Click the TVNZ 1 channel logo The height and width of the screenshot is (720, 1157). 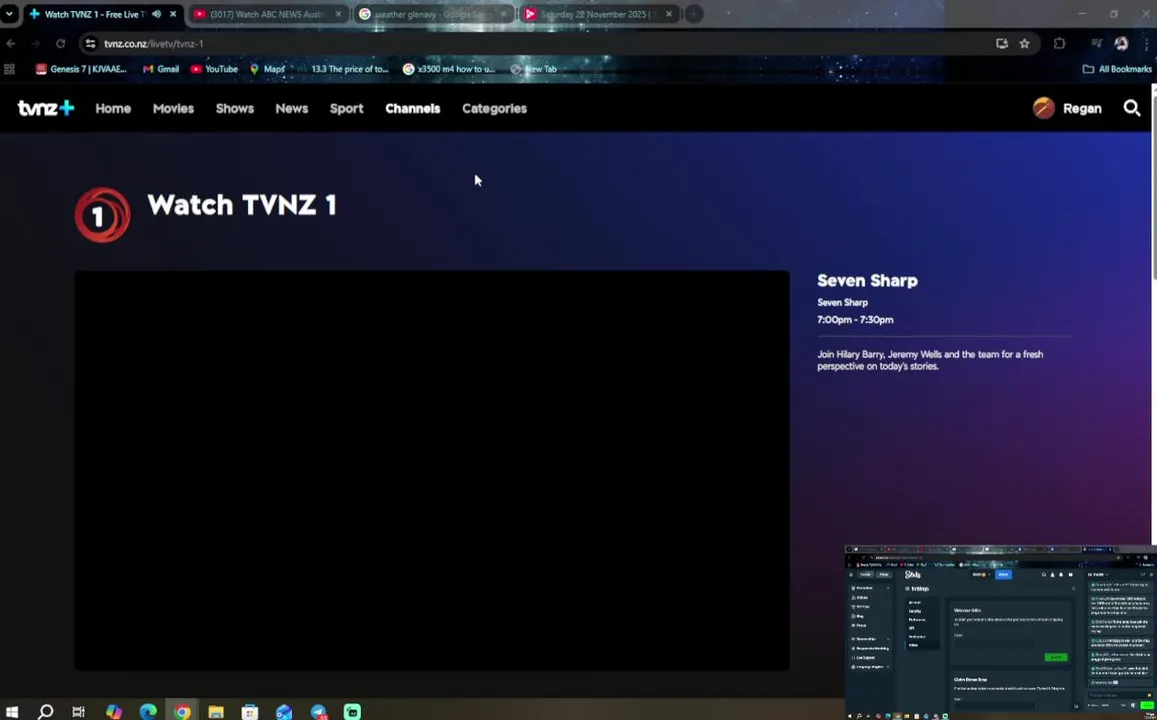click(103, 215)
